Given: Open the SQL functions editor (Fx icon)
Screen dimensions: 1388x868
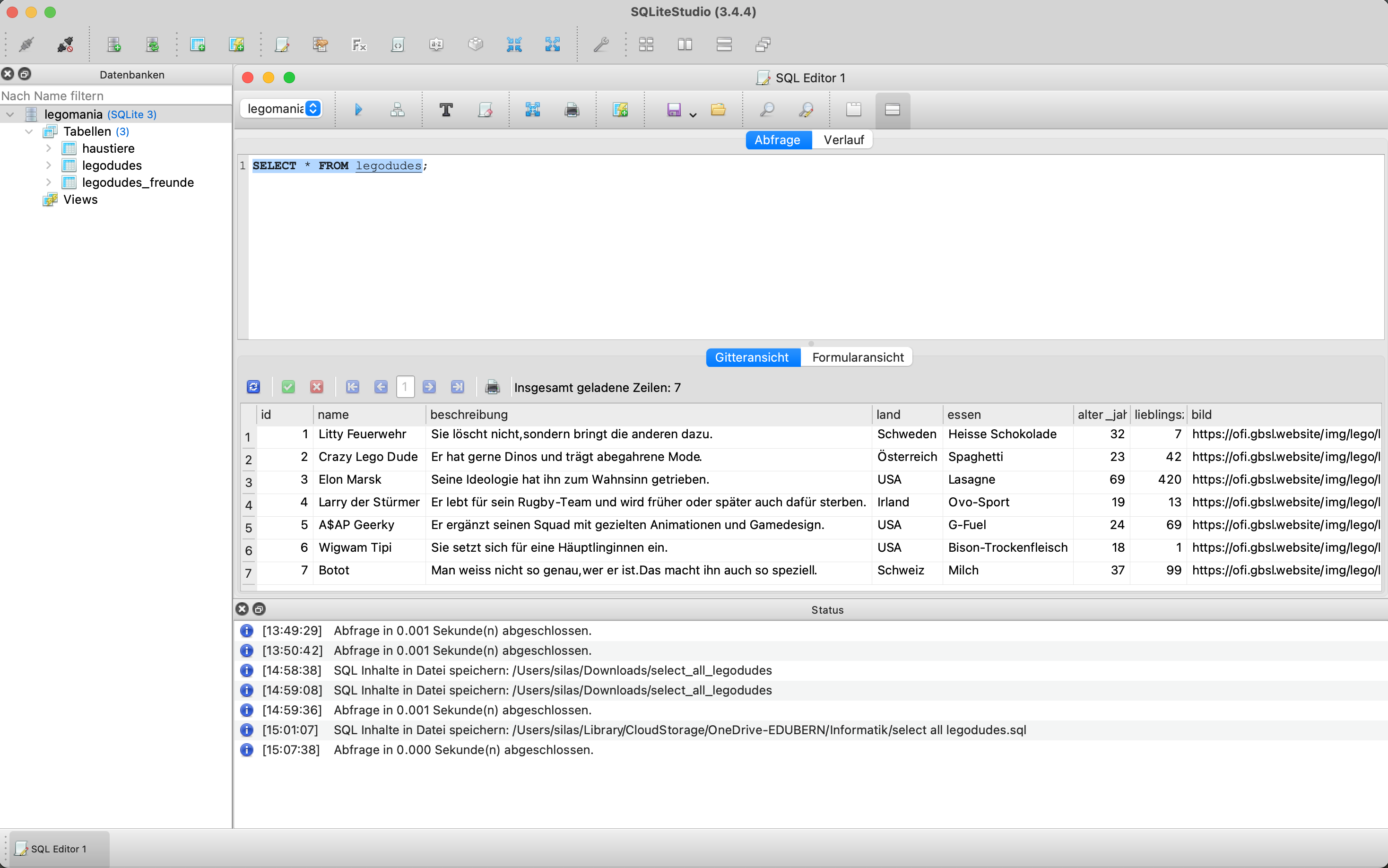Looking at the screenshot, I should tap(359, 44).
